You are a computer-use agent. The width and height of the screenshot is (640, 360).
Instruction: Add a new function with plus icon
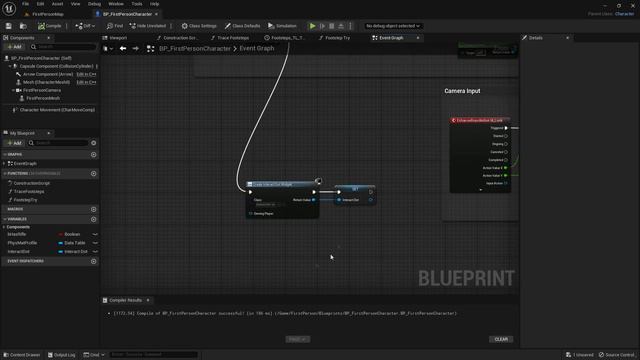[x=93, y=173]
